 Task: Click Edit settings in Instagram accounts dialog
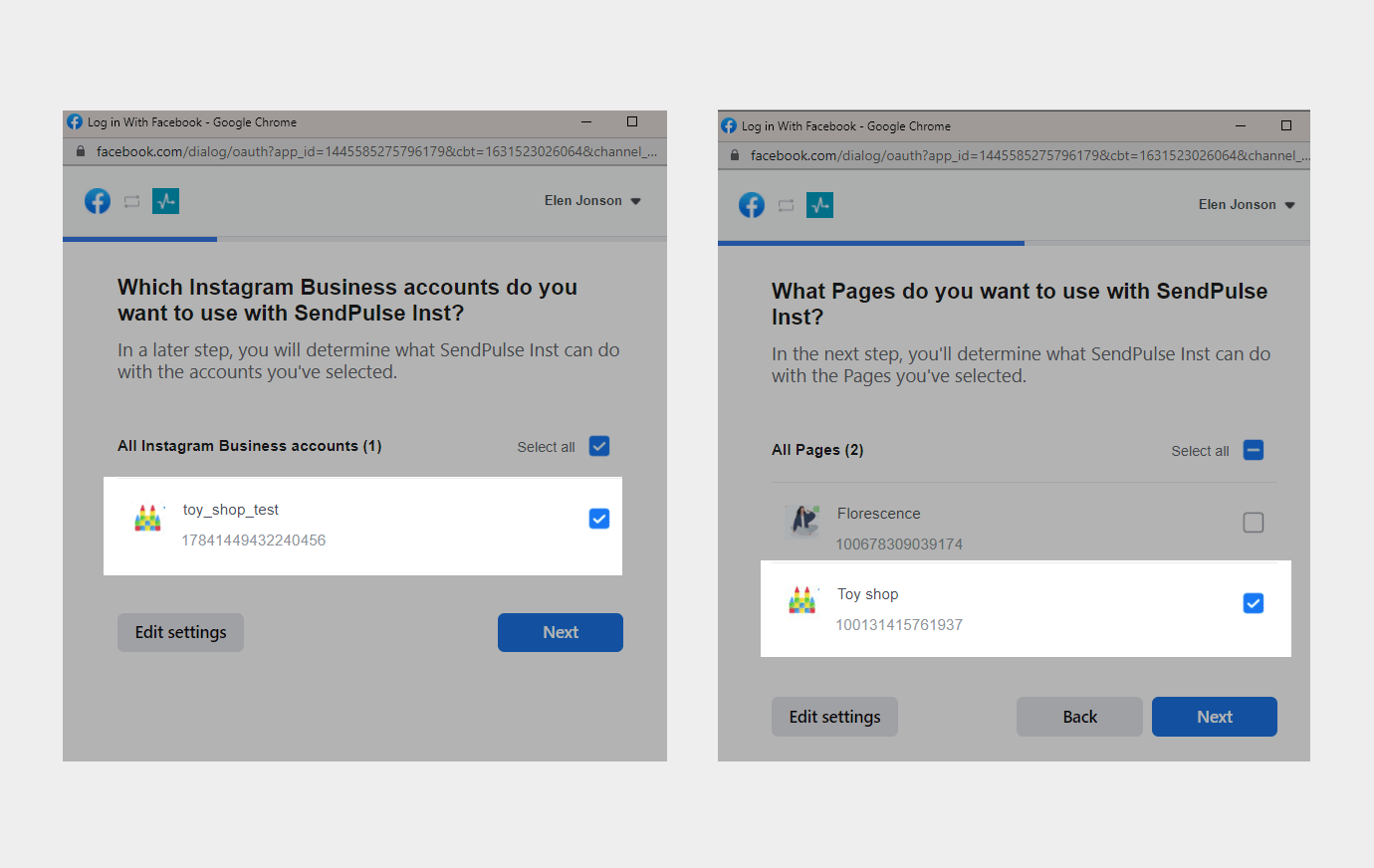pos(180,632)
